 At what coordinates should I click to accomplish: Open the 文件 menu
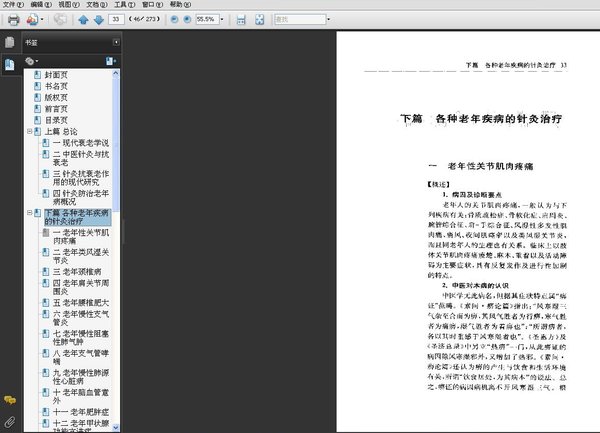click(x=11, y=5)
